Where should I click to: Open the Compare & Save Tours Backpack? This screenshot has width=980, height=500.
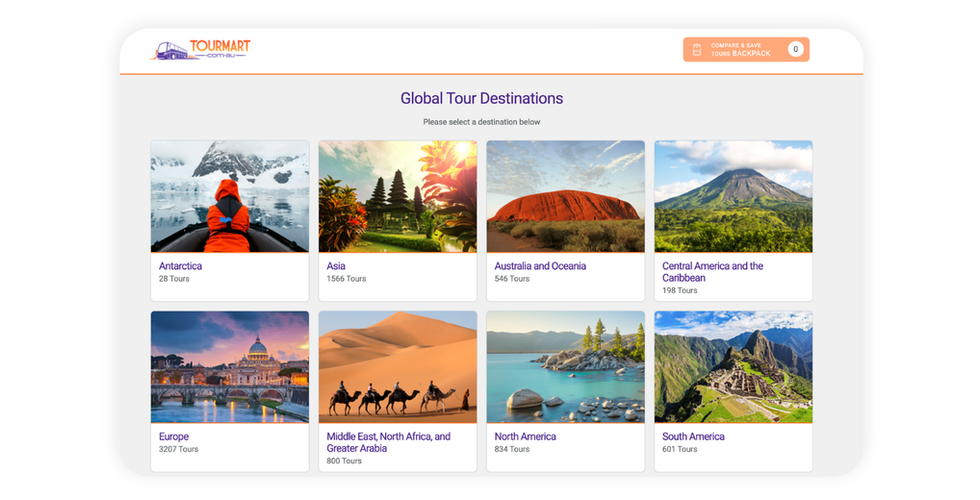[741, 49]
